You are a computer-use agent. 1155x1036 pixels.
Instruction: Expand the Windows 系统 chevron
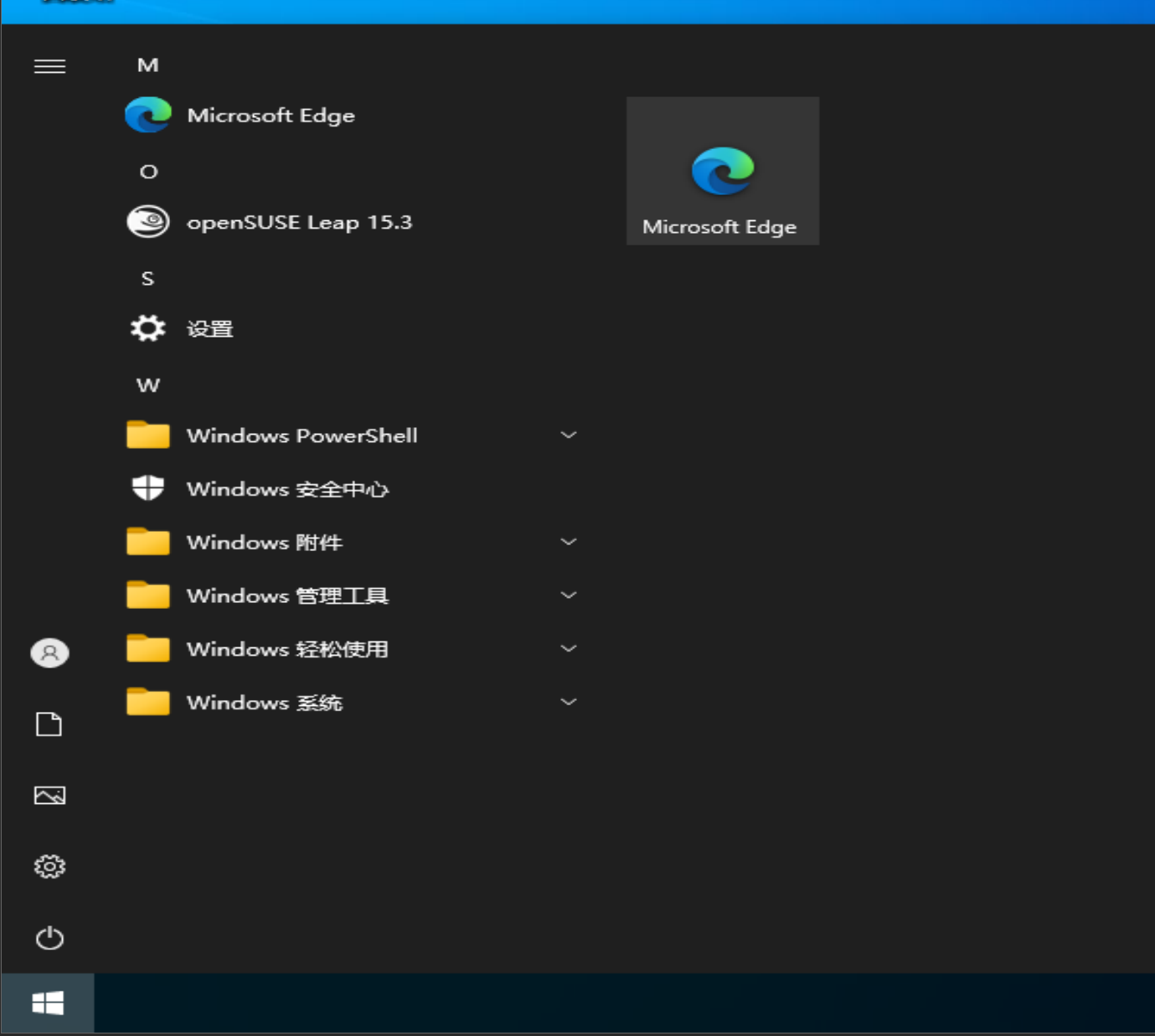(x=569, y=702)
